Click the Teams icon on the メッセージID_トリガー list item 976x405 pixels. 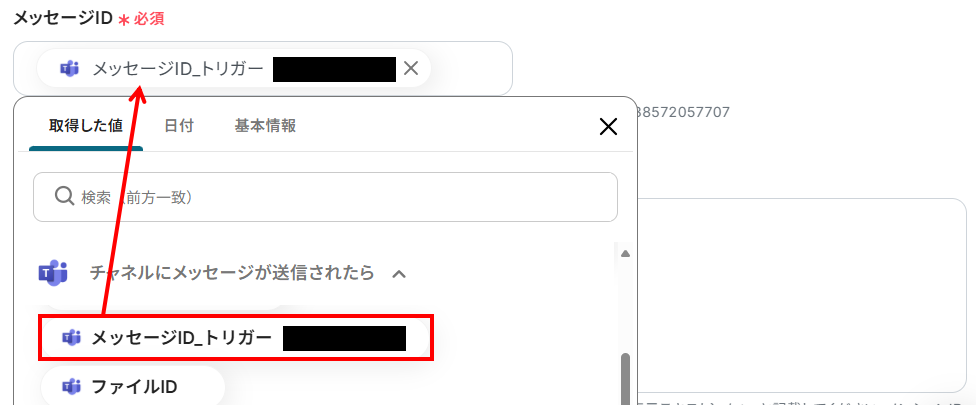coord(71,338)
